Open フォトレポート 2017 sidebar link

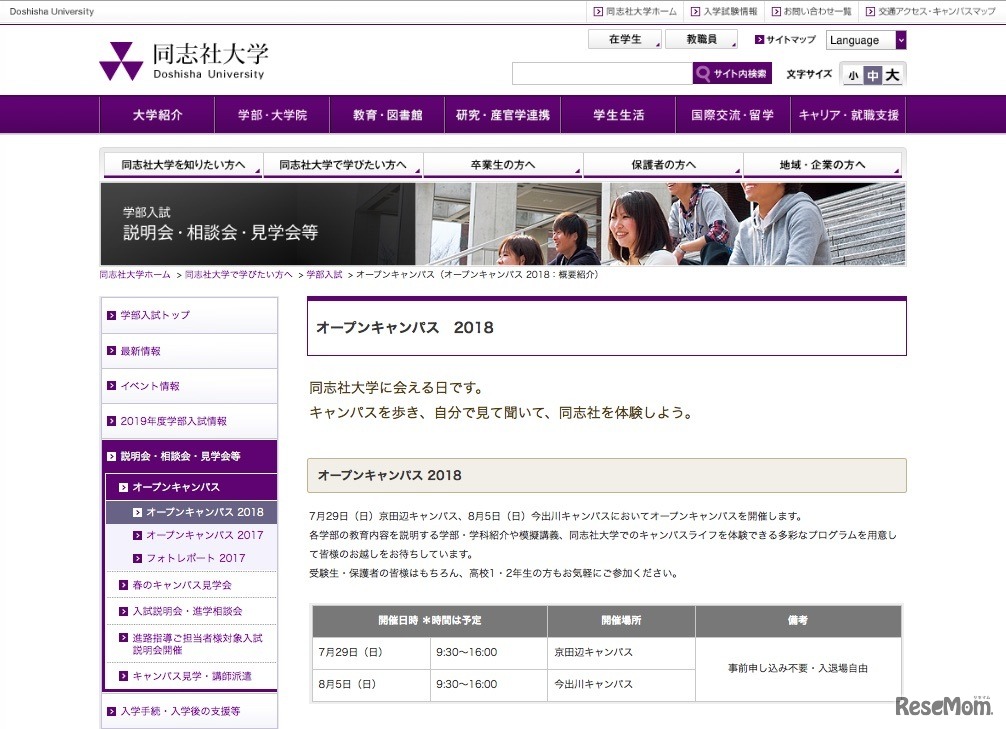point(195,558)
